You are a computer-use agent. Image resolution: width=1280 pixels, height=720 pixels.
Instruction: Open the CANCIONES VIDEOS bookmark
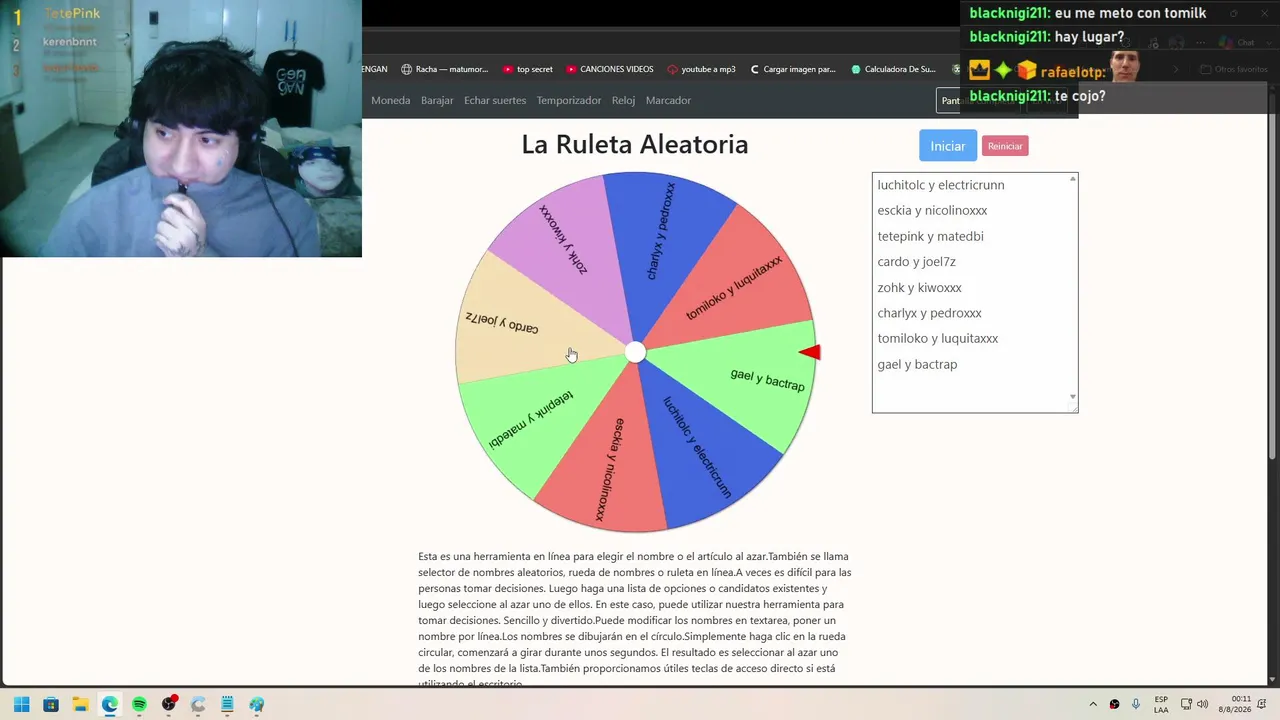click(x=609, y=69)
